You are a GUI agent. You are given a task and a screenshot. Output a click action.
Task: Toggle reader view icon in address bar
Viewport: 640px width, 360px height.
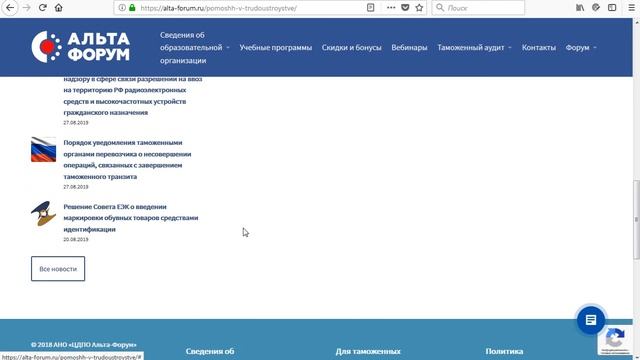point(371,8)
